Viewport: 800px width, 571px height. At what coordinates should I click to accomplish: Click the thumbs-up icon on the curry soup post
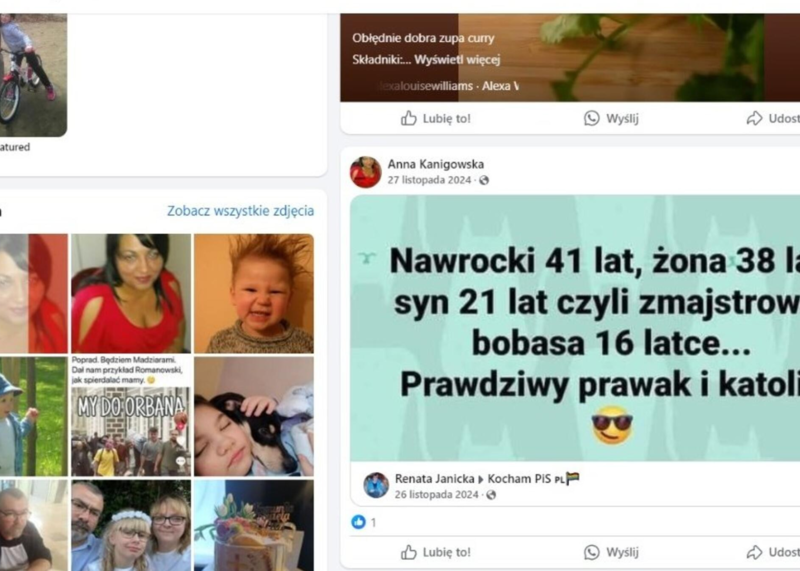[x=409, y=118]
